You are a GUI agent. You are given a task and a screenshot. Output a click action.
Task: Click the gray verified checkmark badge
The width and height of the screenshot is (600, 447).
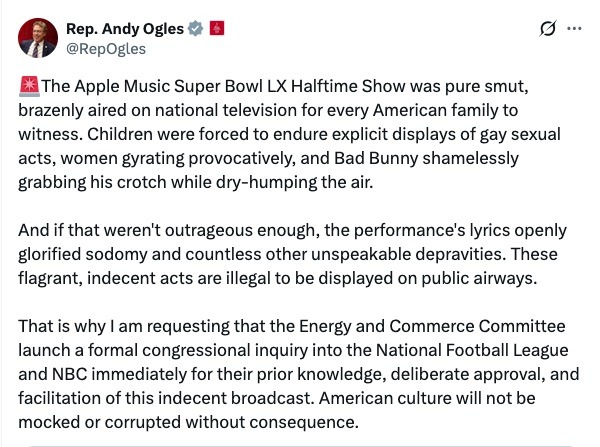(196, 27)
